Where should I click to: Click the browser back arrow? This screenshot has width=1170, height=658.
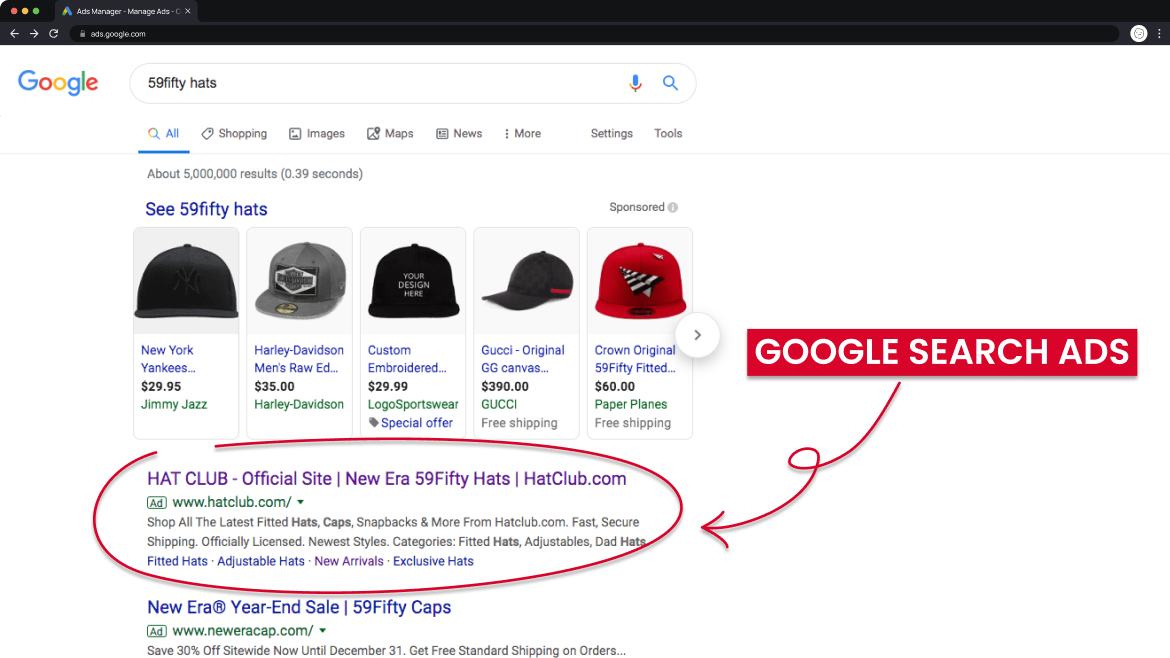(13, 33)
